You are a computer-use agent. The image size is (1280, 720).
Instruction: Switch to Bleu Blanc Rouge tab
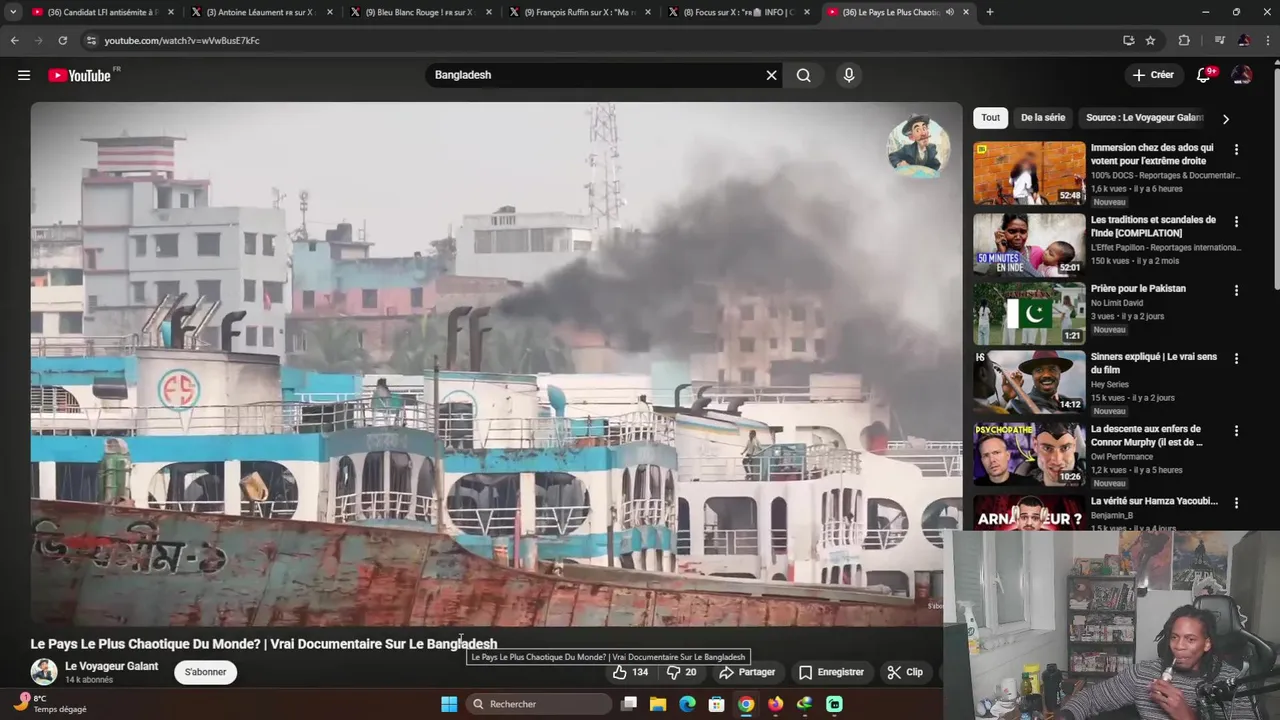(420, 12)
